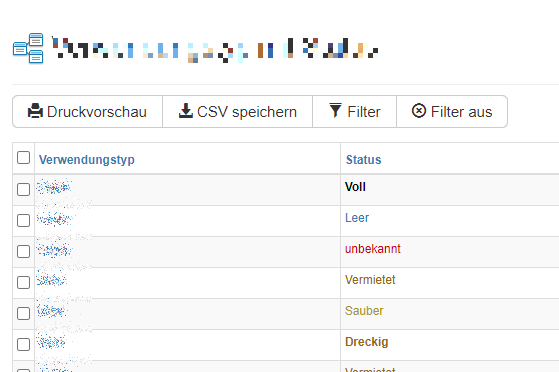Image resolution: width=559 pixels, height=372 pixels.
Task: Select the checkbox for the unbekannt row
Action: (24, 251)
